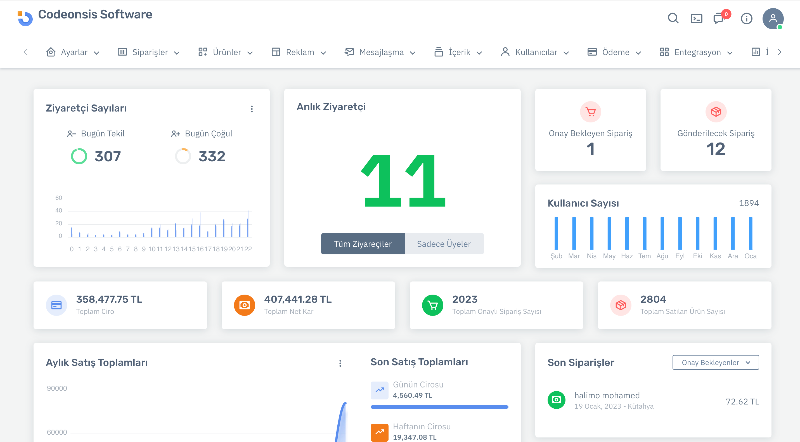Image resolution: width=800 pixels, height=442 pixels.
Task: Open the messages icon with red badge
Action: [x=719, y=18]
